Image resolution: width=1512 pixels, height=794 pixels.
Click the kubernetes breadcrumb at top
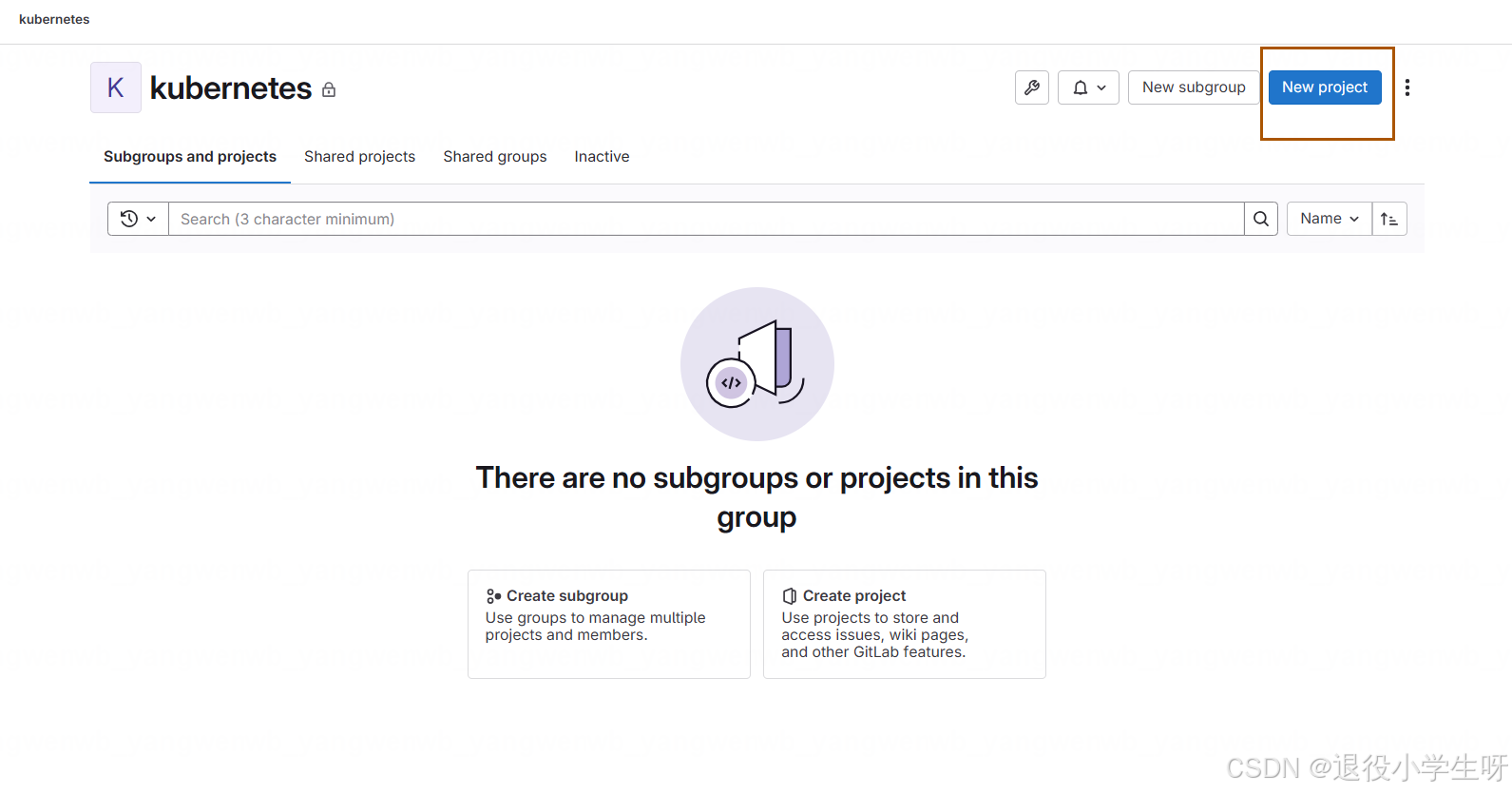tap(54, 19)
